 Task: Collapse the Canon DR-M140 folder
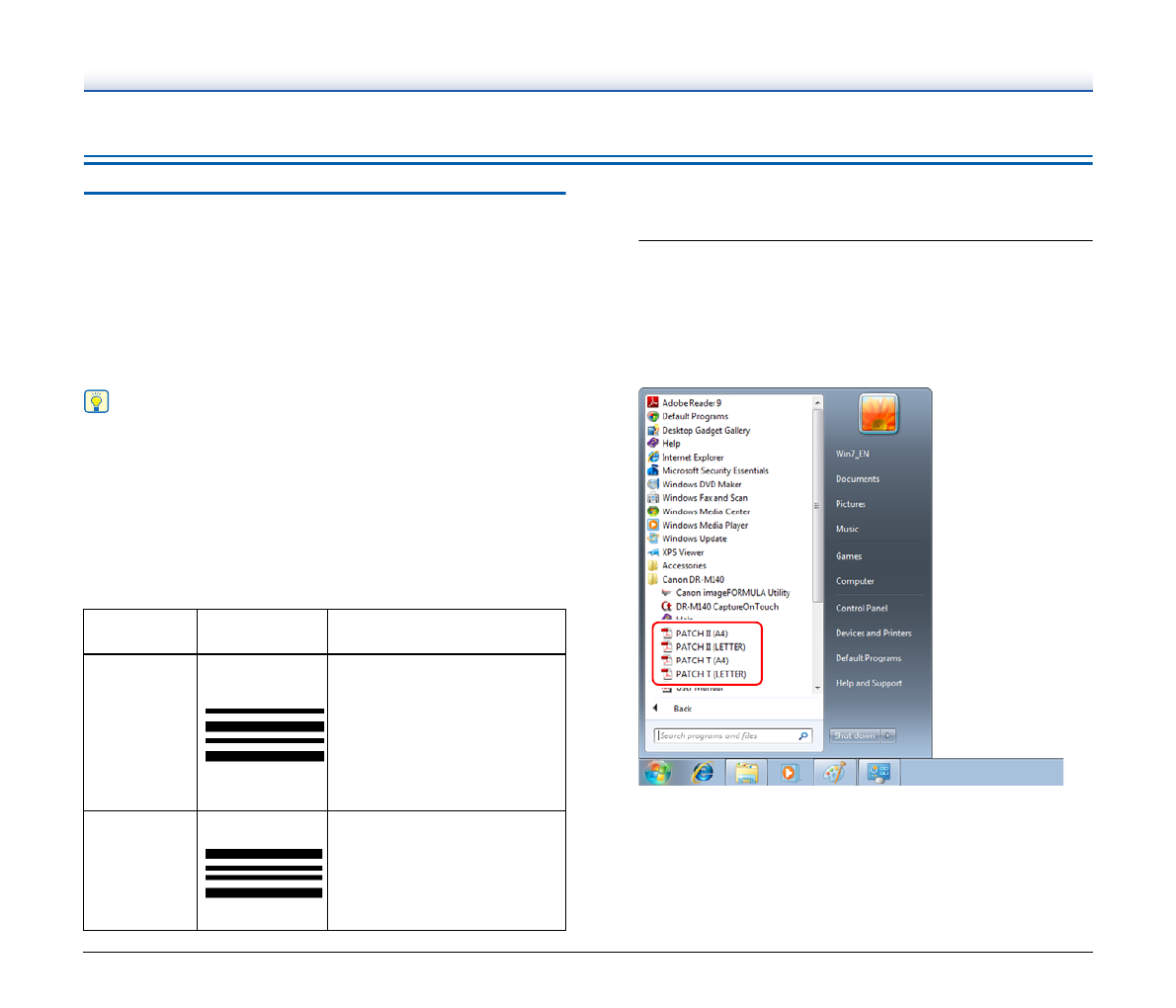pyautogui.click(x=692, y=580)
